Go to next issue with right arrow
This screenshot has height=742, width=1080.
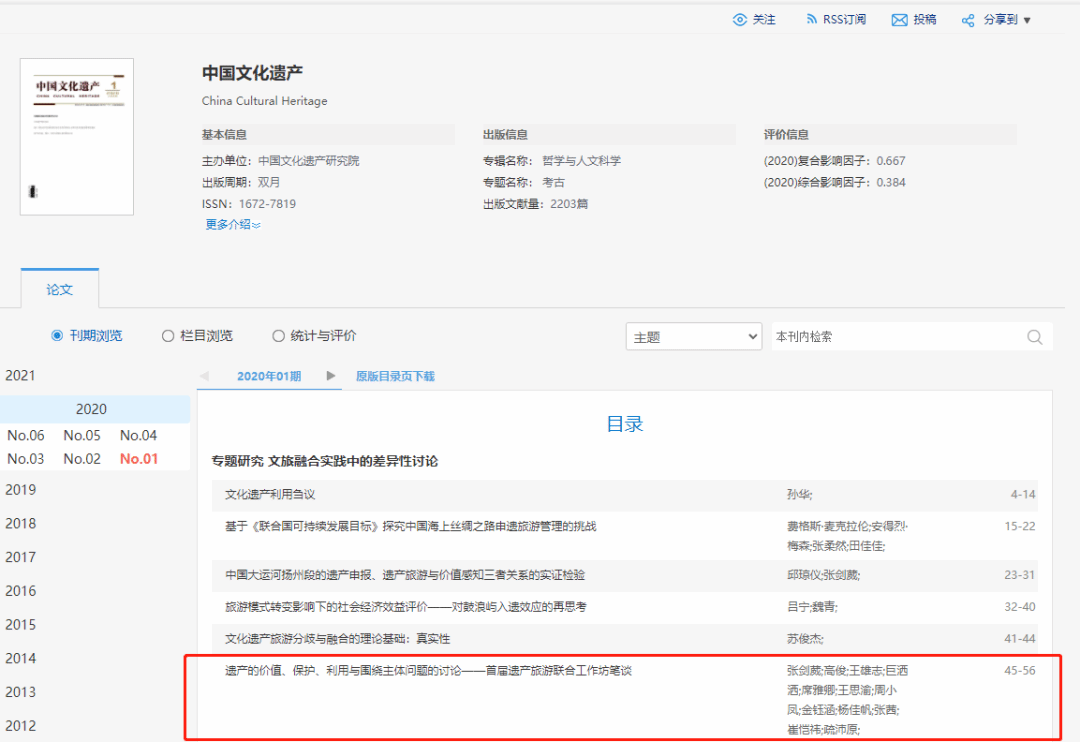pyautogui.click(x=331, y=376)
